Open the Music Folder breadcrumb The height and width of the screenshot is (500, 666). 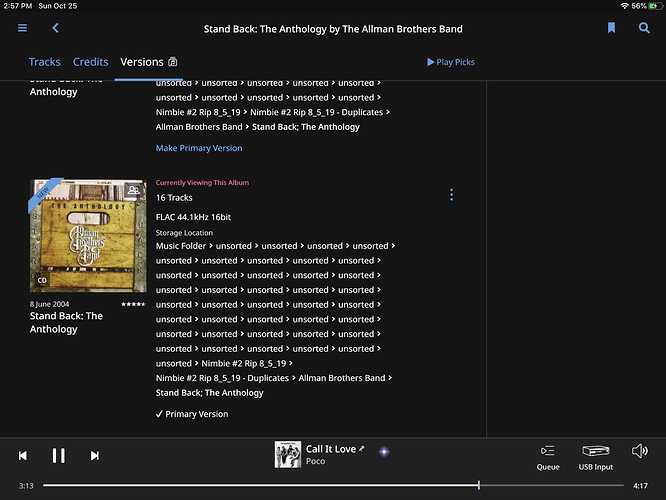(x=181, y=246)
